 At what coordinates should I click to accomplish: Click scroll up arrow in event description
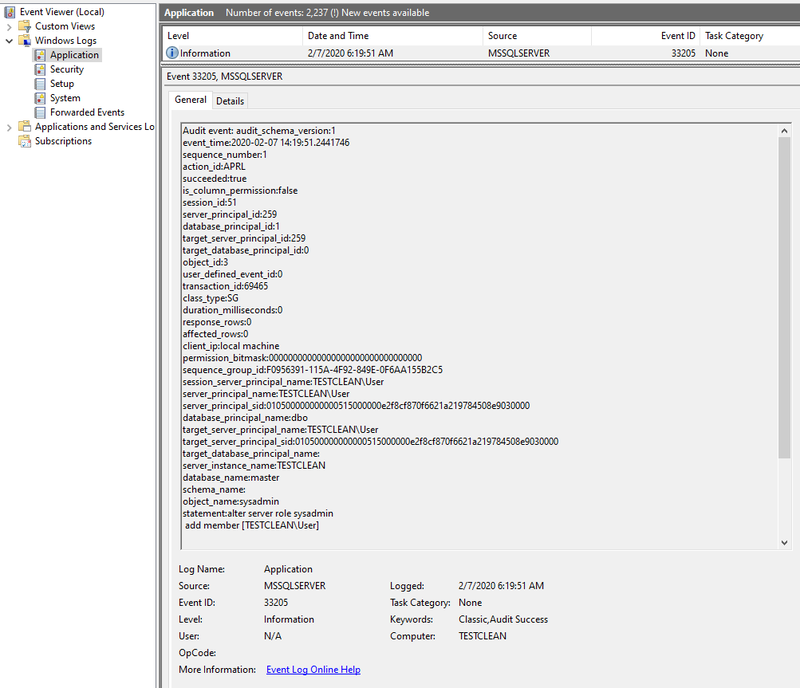(x=784, y=131)
